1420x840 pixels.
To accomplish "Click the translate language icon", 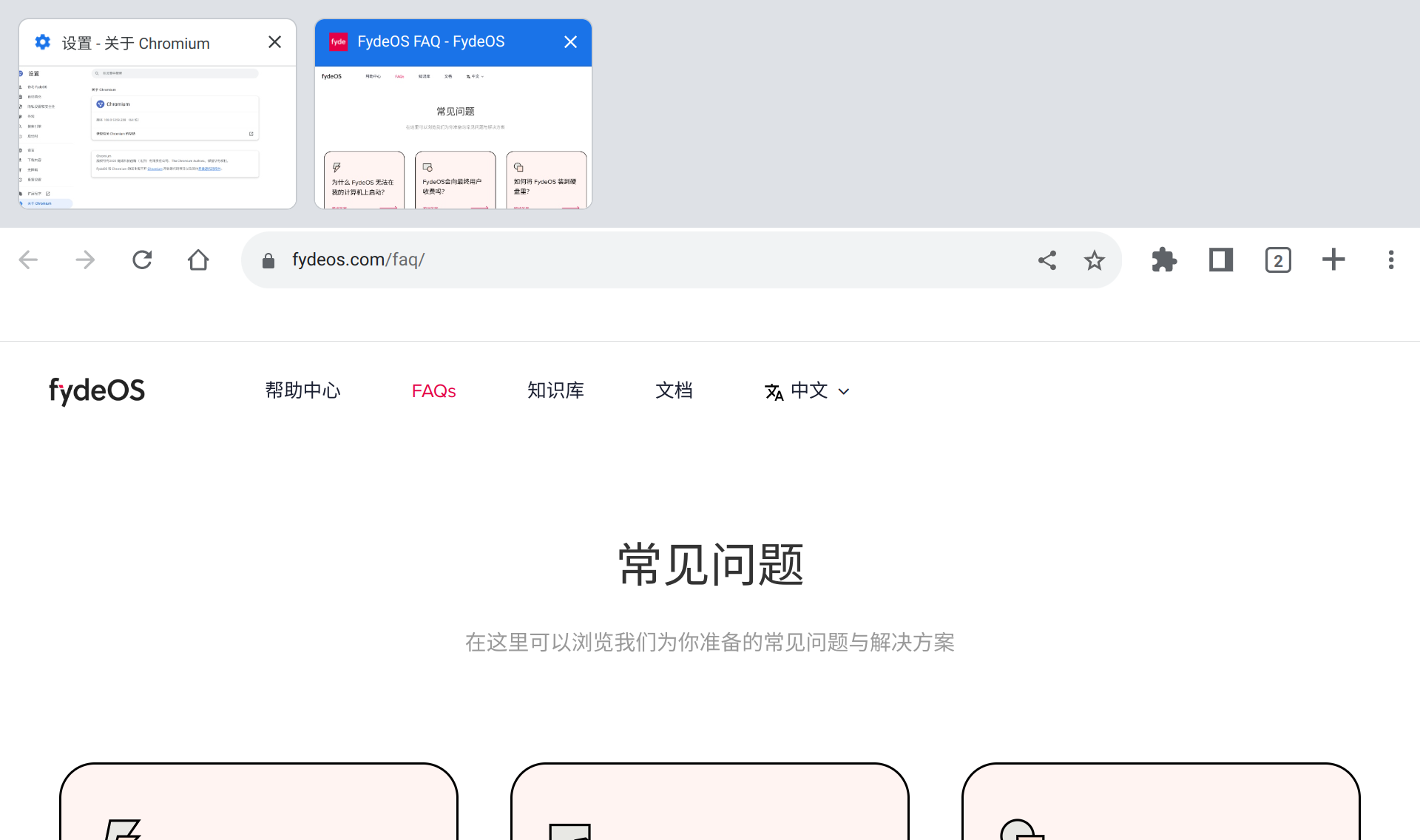I will (774, 392).
